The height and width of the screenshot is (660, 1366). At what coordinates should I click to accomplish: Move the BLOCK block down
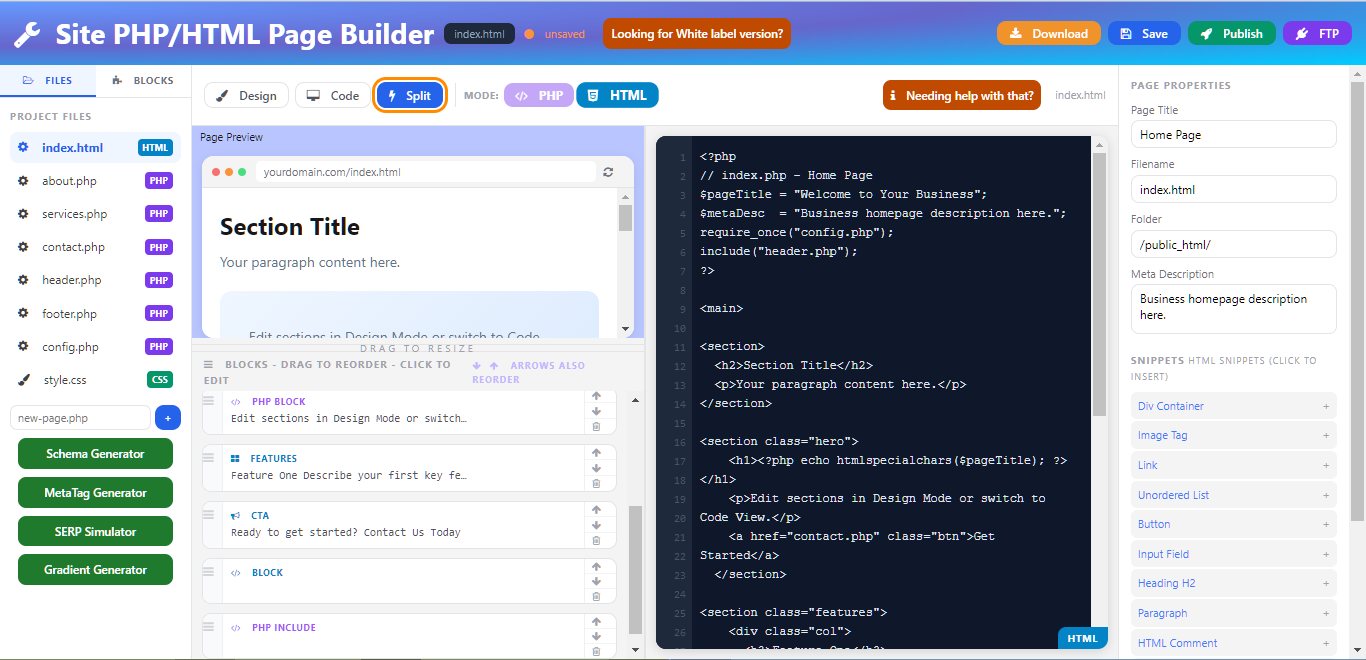click(x=596, y=581)
